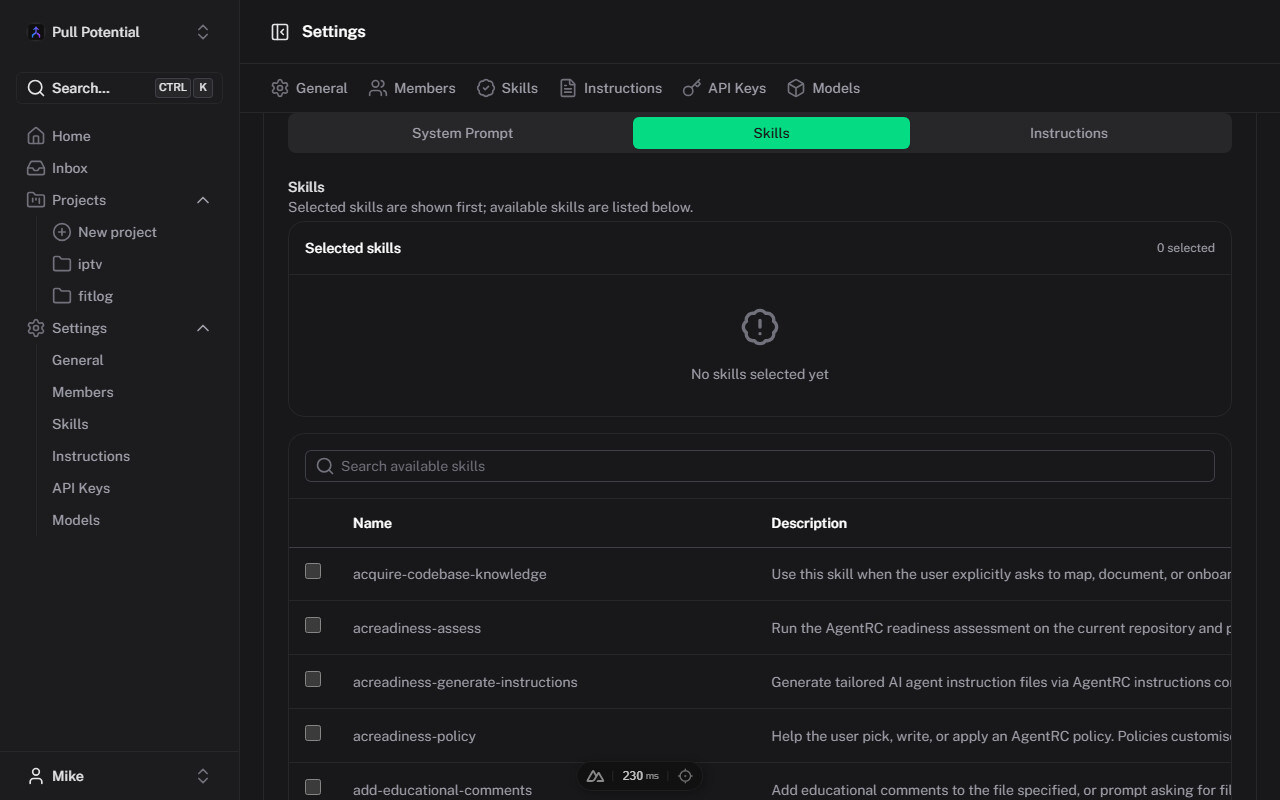Click the 0 selected counter

pos(1186,248)
